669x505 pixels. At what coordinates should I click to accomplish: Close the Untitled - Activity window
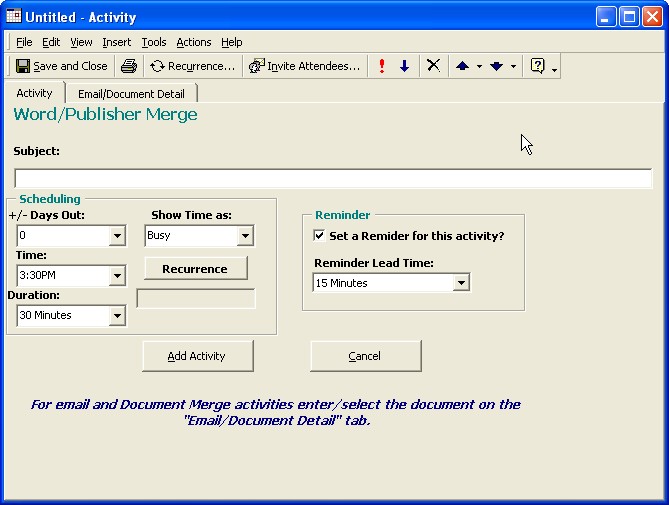(x=652, y=17)
